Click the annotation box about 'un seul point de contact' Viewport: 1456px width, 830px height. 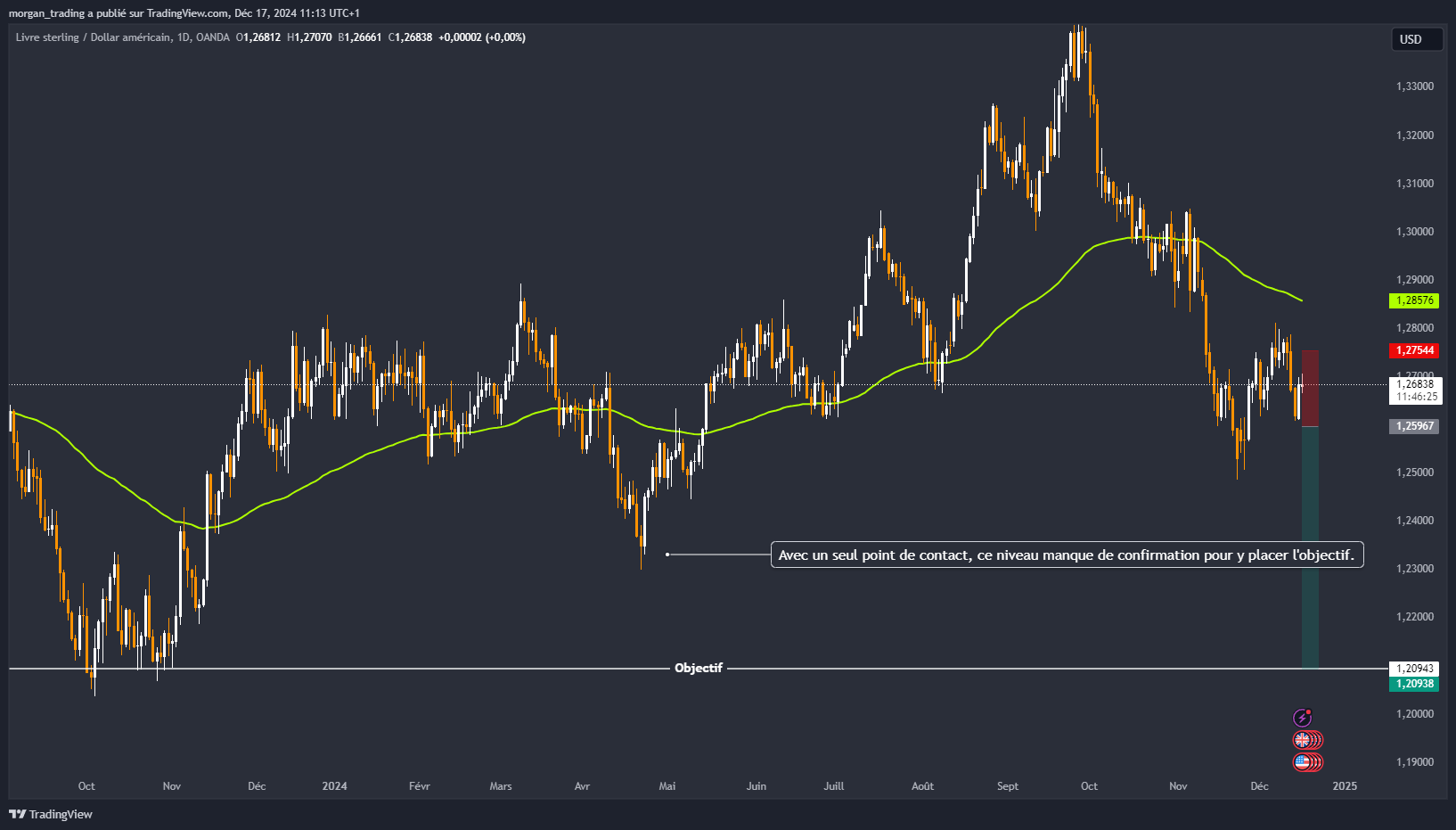point(1067,555)
